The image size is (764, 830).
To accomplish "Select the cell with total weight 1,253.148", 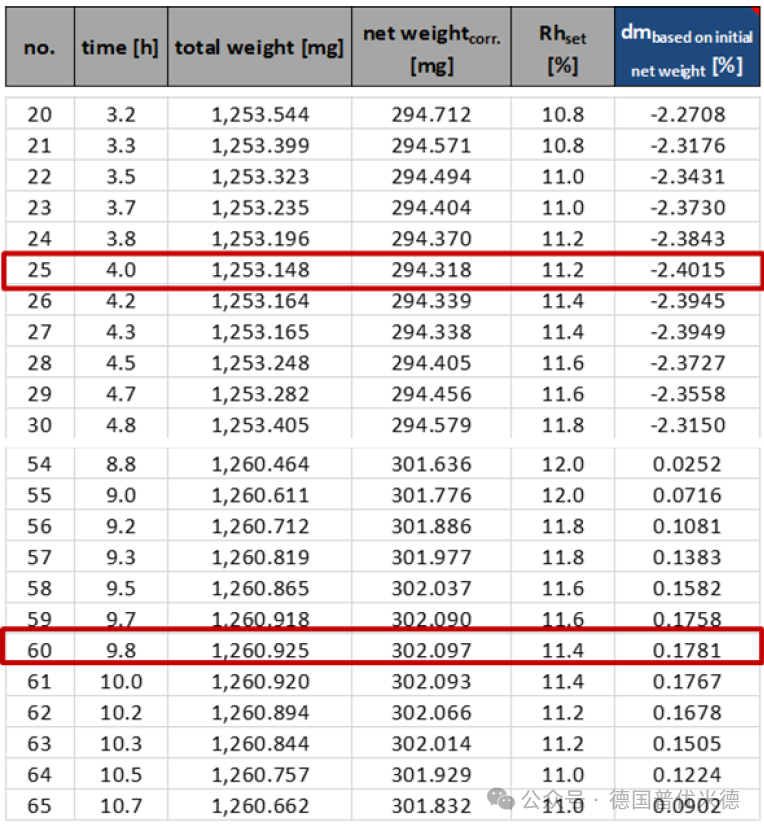I will pyautogui.click(x=259, y=270).
